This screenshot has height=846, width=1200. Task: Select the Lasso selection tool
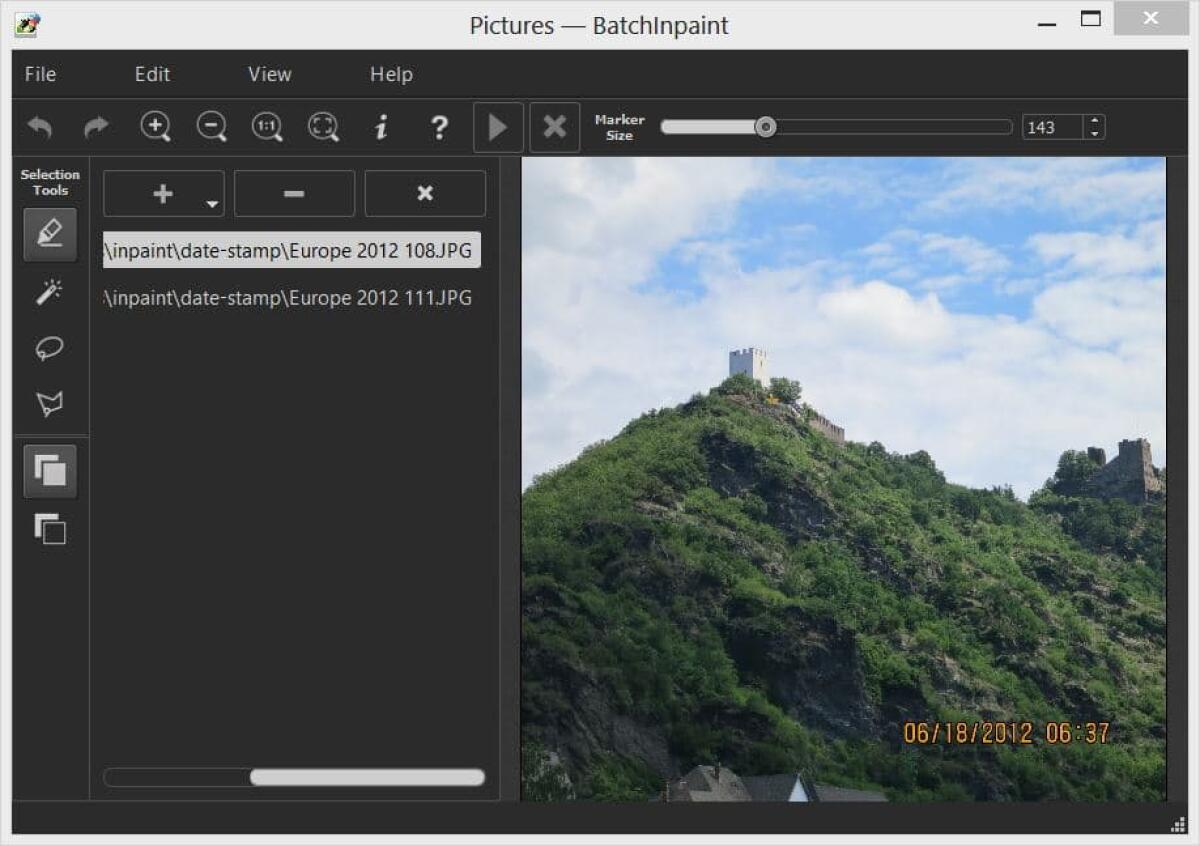point(50,347)
